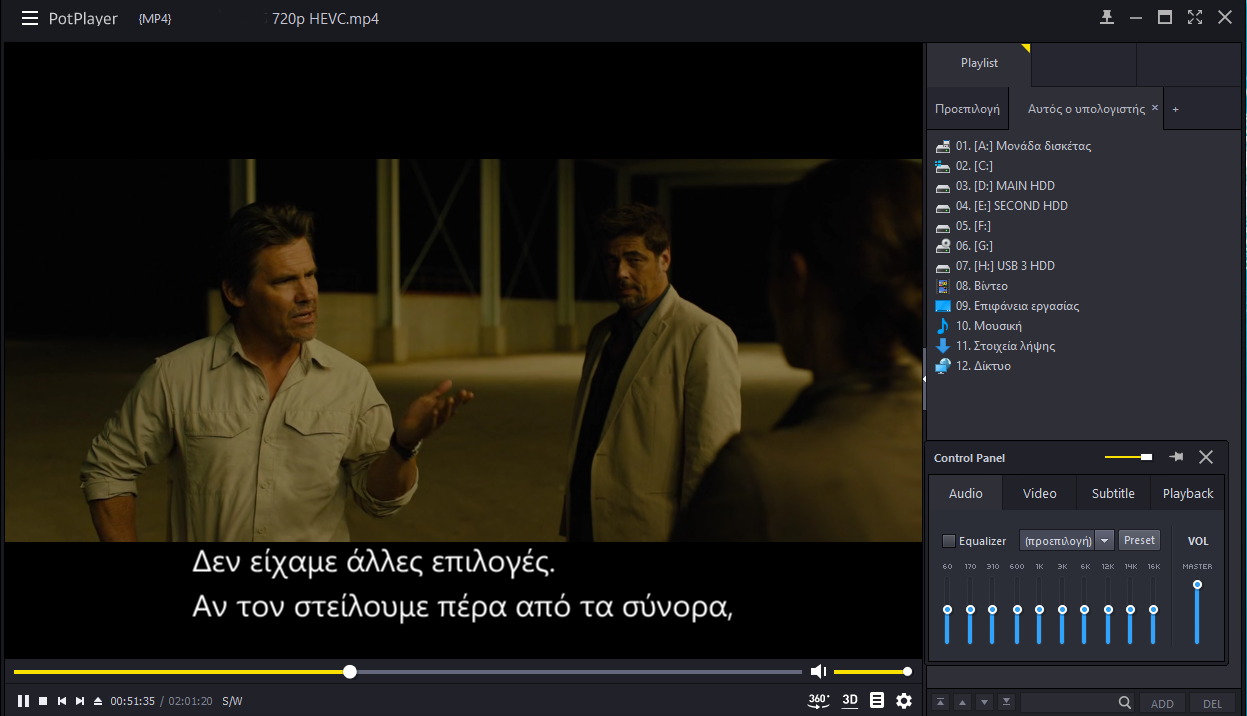Skip to the previous file
1247x716 pixels.
[62, 701]
